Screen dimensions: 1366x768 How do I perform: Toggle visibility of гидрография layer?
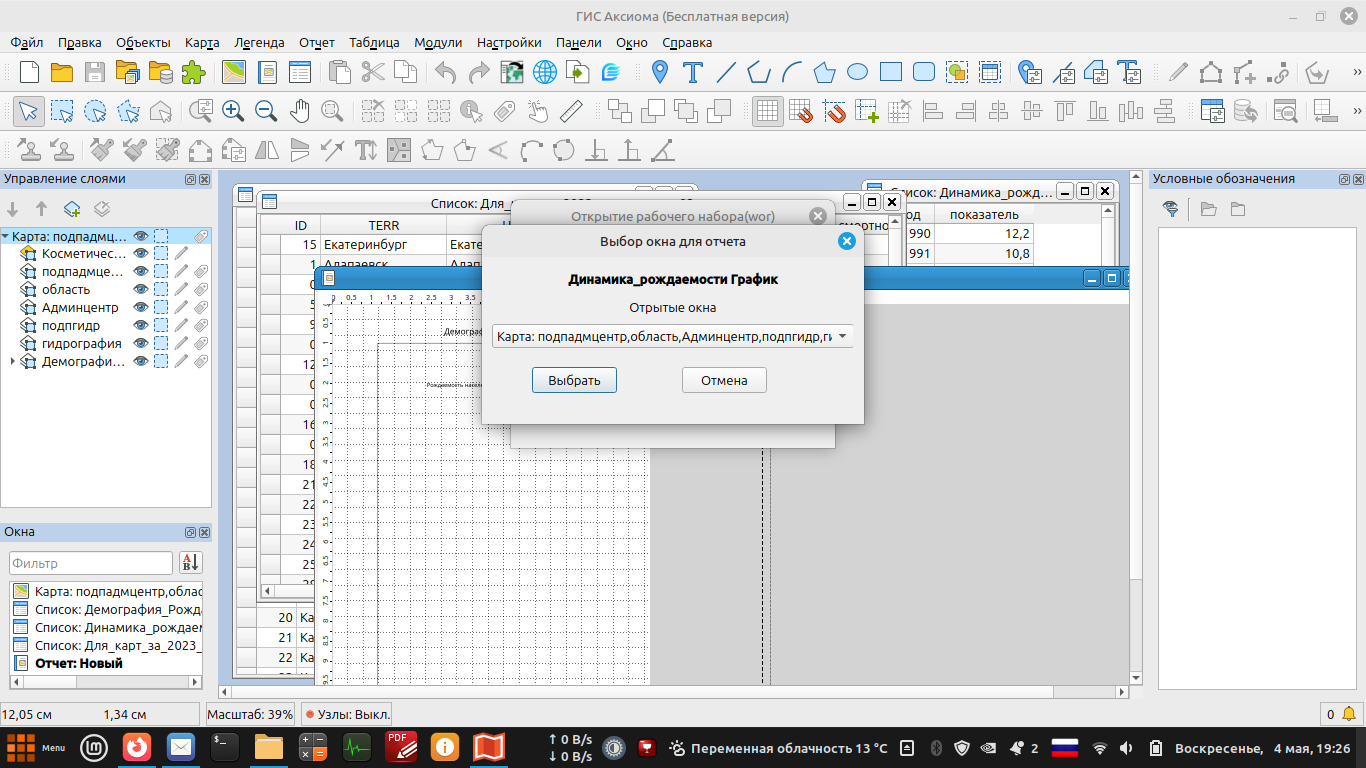(x=141, y=344)
